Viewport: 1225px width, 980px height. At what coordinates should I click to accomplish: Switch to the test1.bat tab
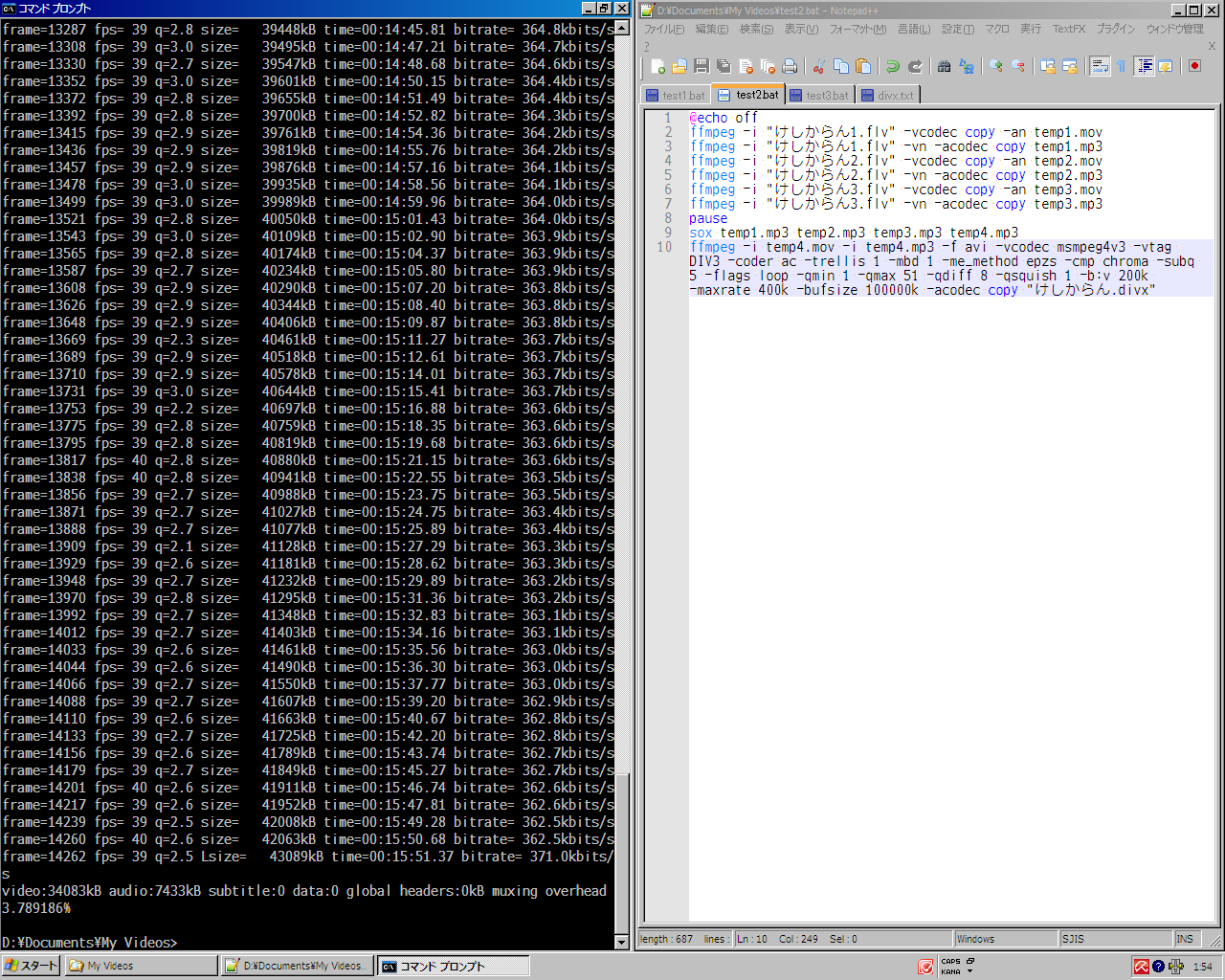pos(676,96)
